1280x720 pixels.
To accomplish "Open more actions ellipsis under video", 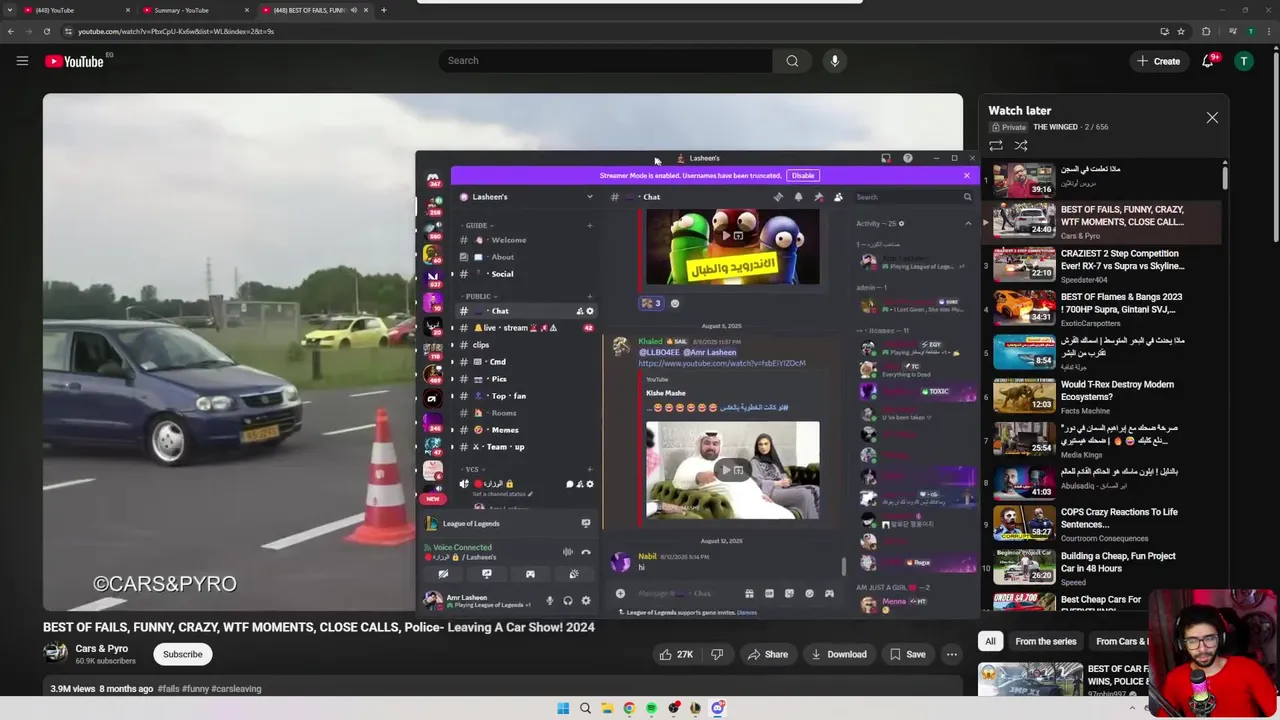I will click(952, 654).
